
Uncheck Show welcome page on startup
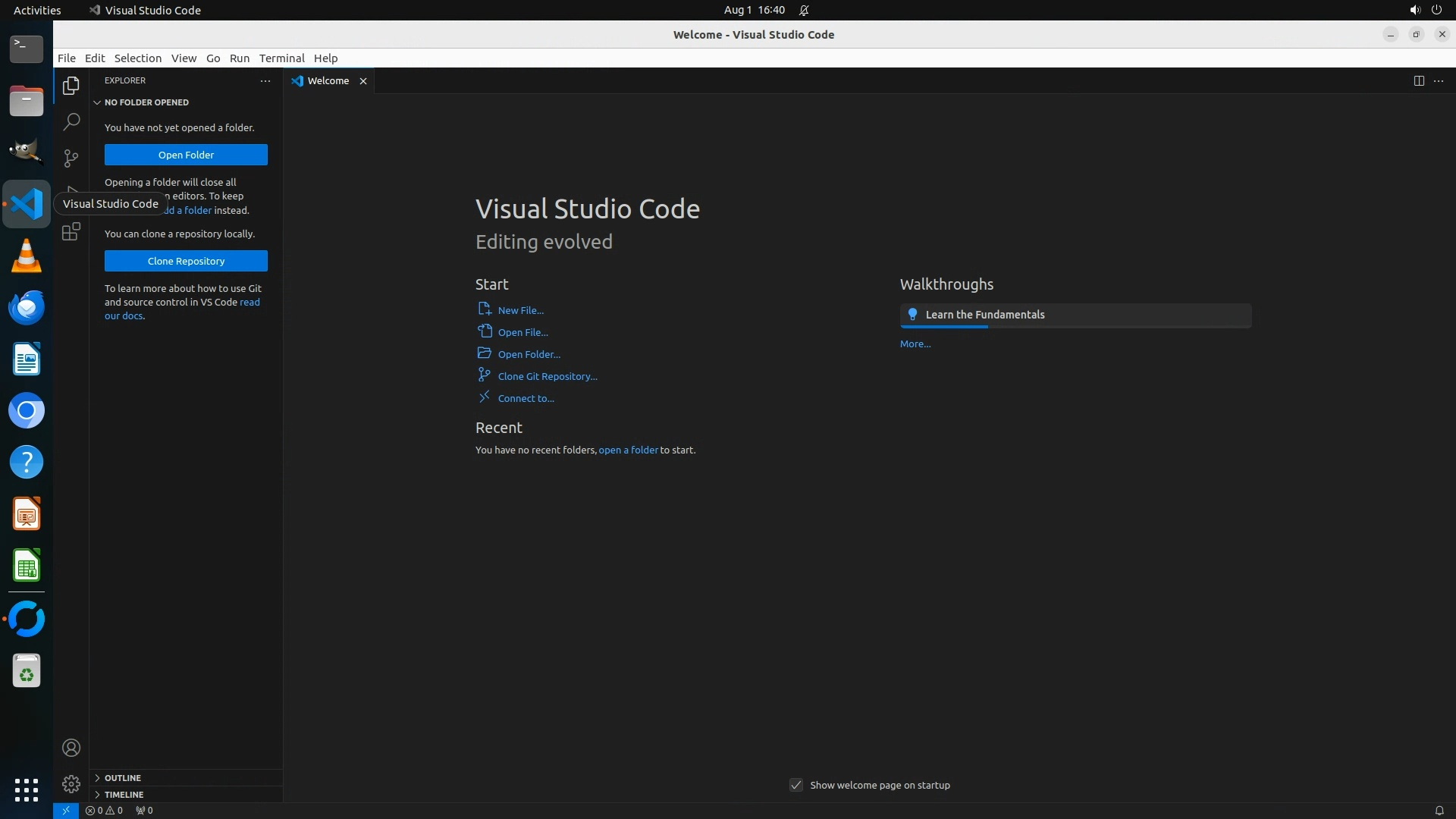796,786
